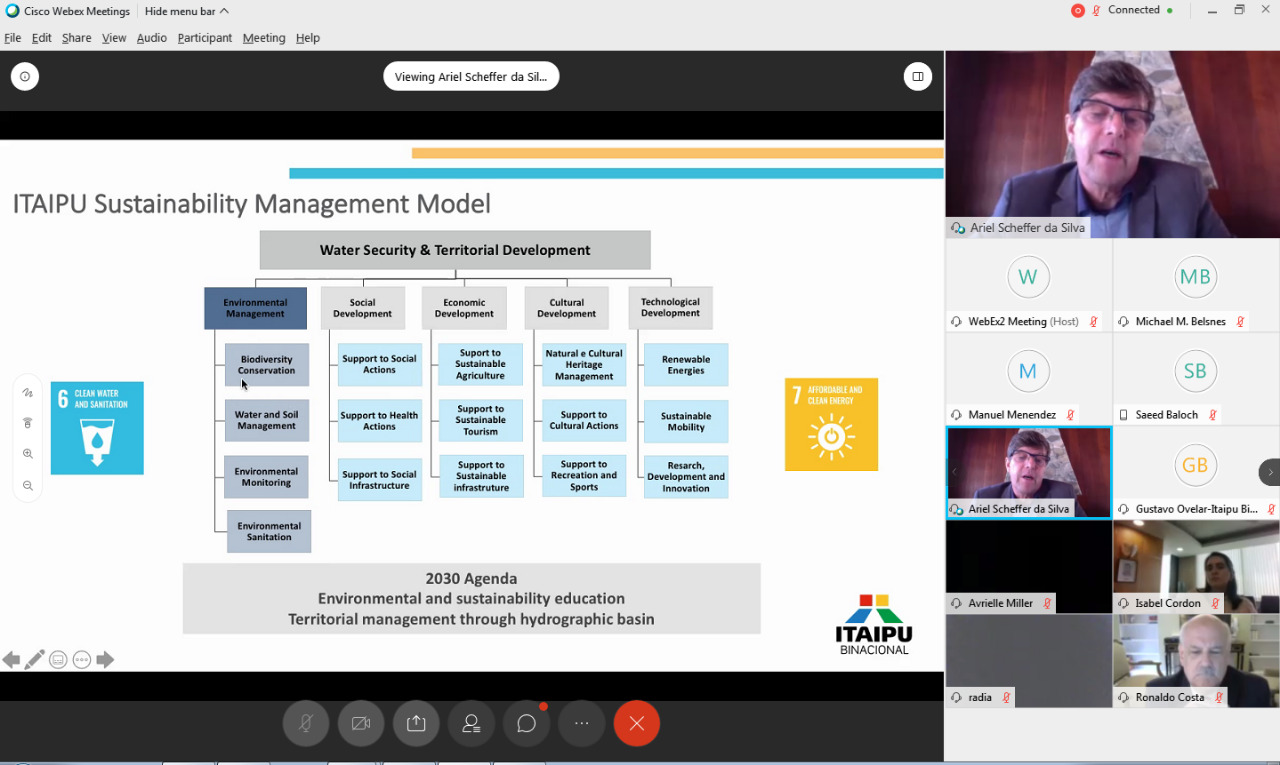1280x765 pixels.
Task: Open the Meeting menu
Action: (264, 38)
